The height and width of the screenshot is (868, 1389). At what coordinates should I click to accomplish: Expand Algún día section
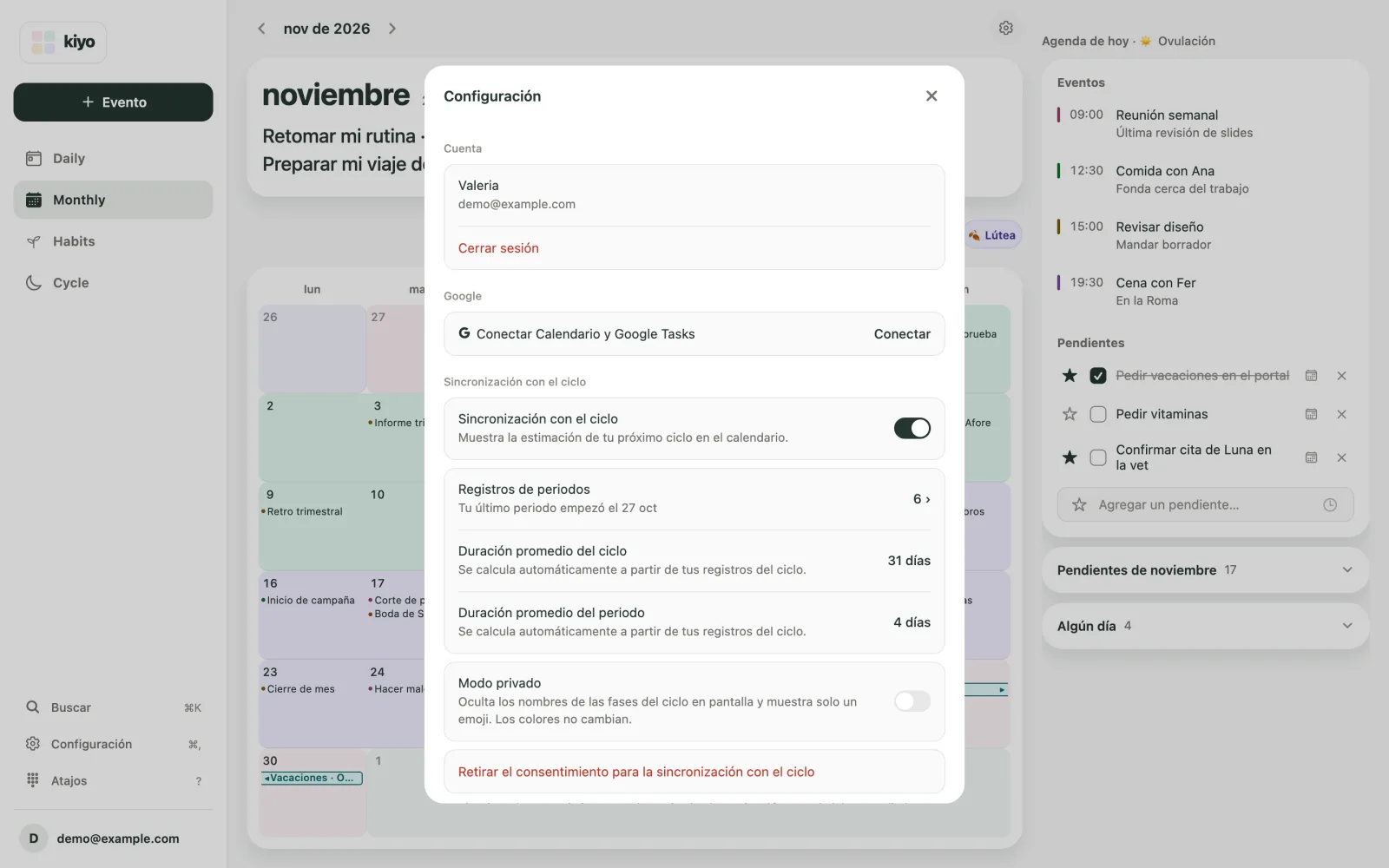click(x=1205, y=626)
